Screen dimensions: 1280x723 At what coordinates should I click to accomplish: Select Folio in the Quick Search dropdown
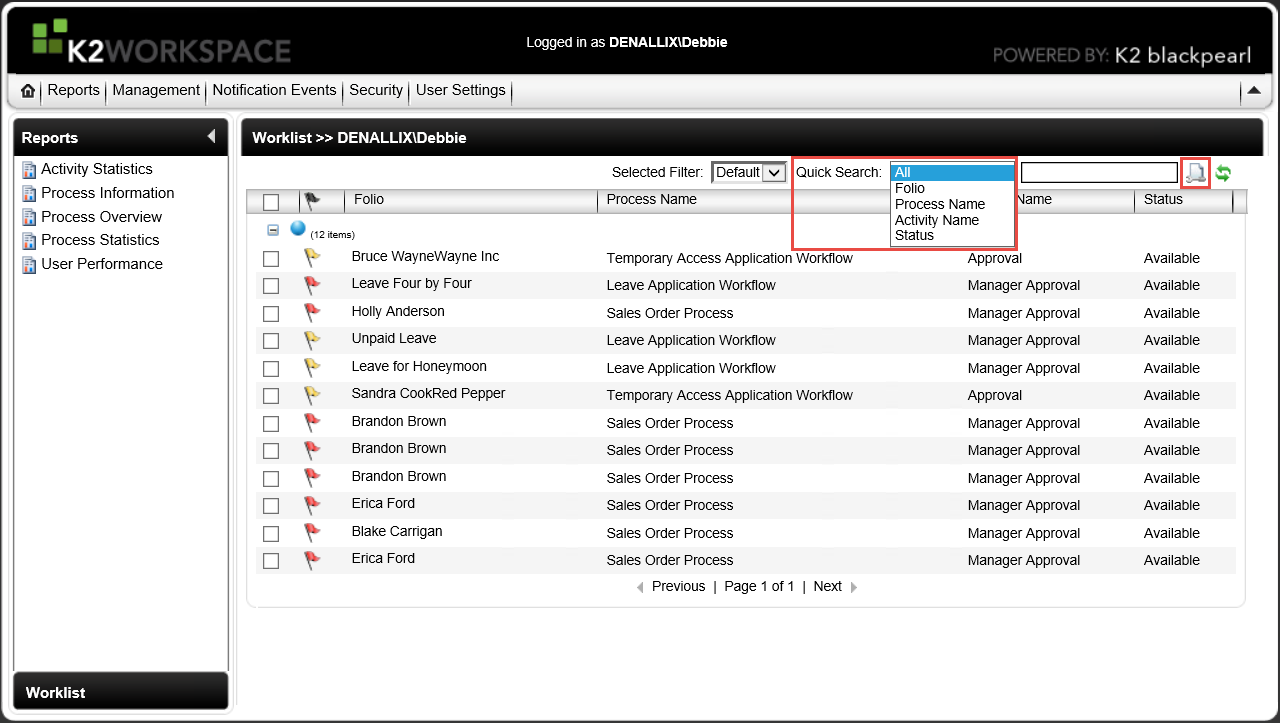(910, 188)
